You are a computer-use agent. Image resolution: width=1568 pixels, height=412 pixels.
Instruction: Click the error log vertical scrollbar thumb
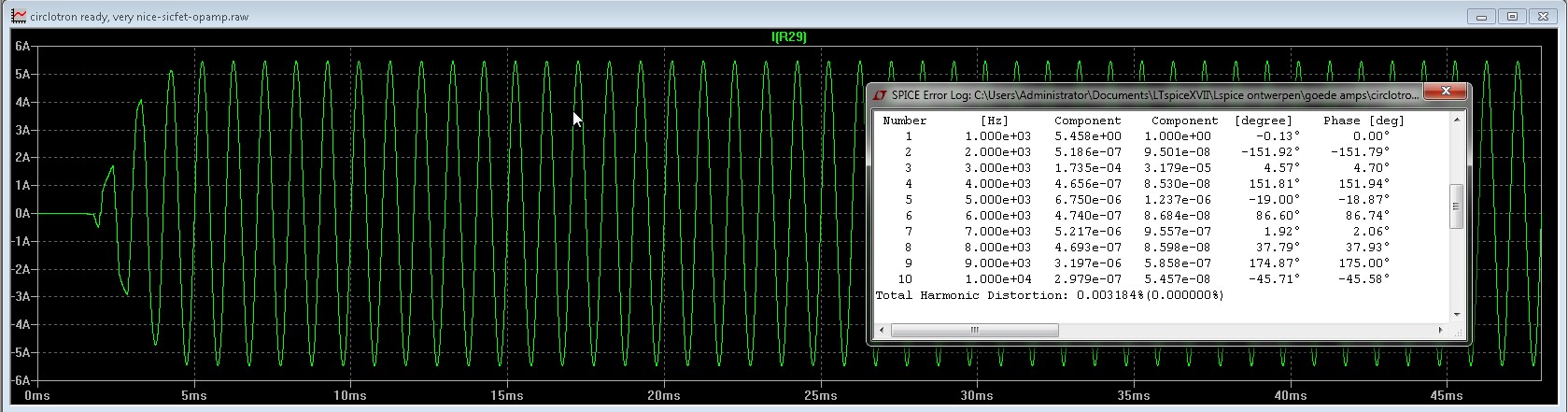pos(1456,206)
